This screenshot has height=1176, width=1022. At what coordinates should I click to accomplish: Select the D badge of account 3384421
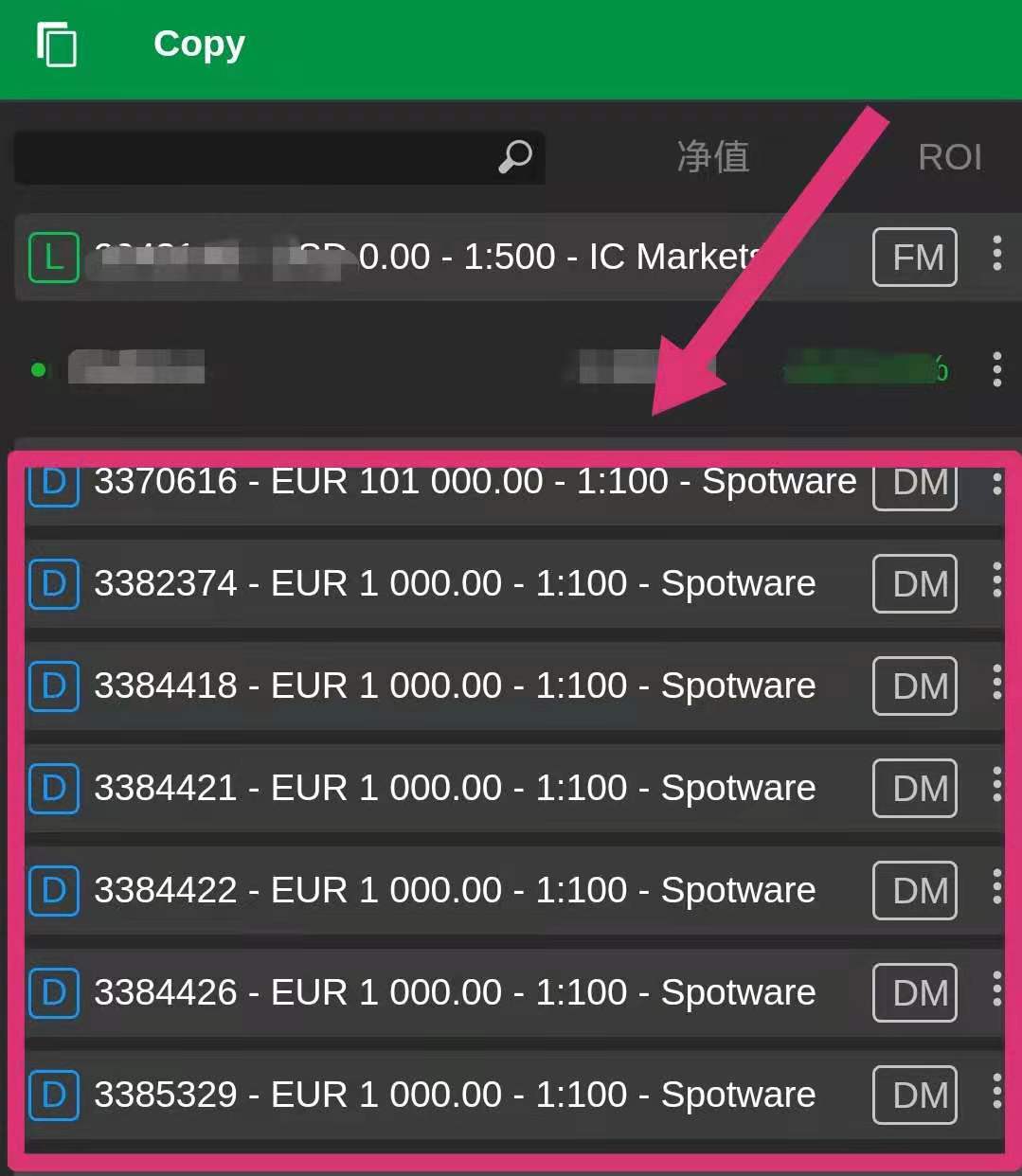point(54,788)
